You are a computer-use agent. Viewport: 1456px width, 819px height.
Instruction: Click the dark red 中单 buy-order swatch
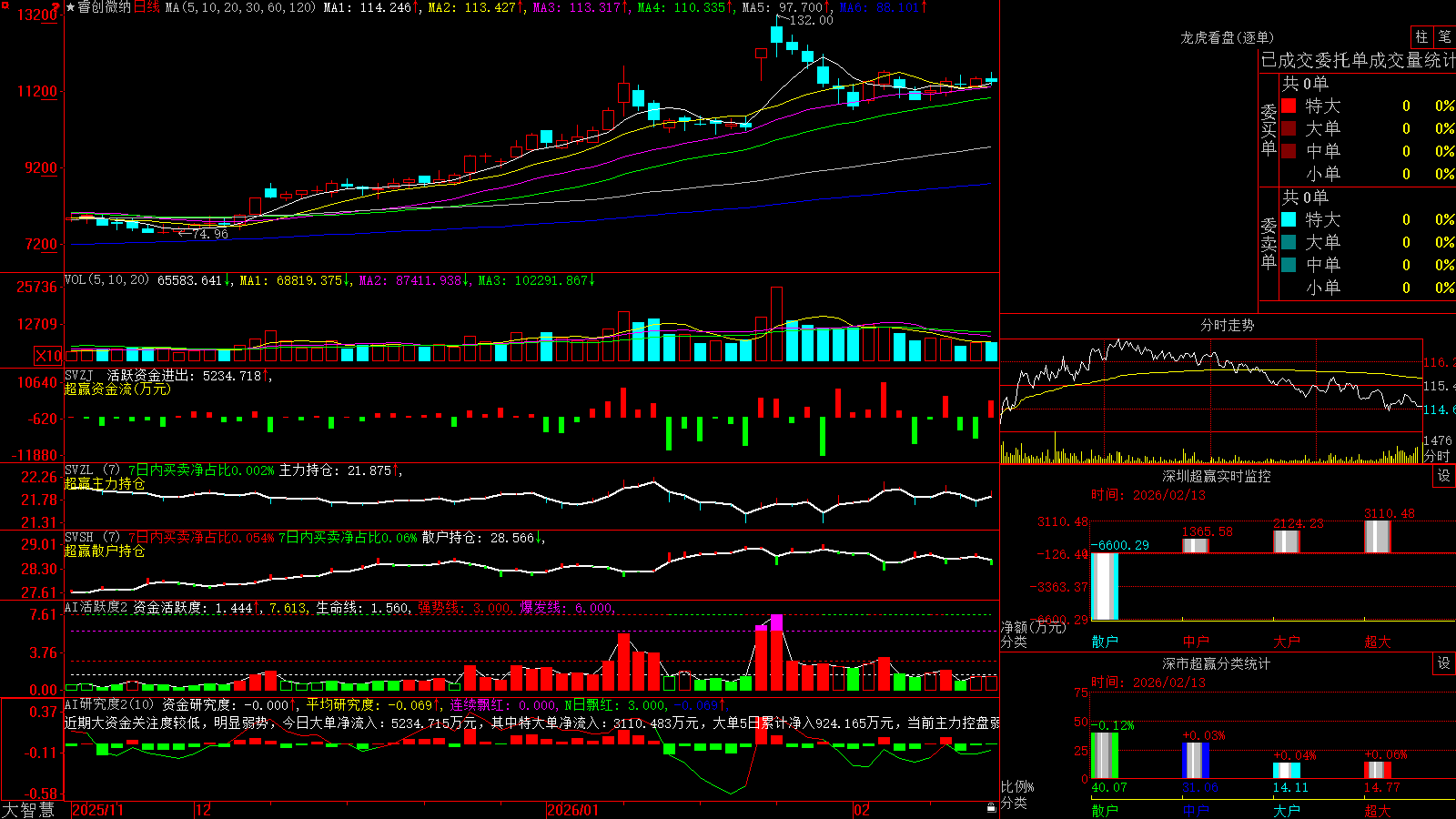pos(1289,151)
